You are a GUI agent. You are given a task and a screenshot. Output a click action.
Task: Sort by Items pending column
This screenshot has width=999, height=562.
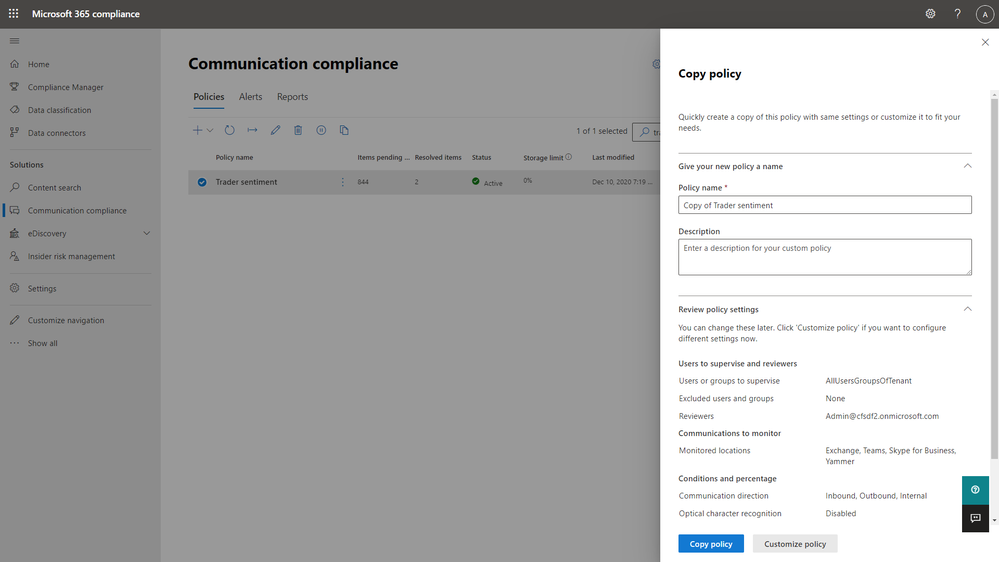click(384, 157)
